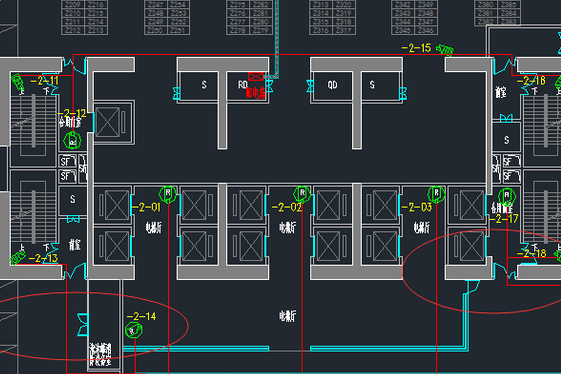Click the green symbol left of -2-13

18,257
